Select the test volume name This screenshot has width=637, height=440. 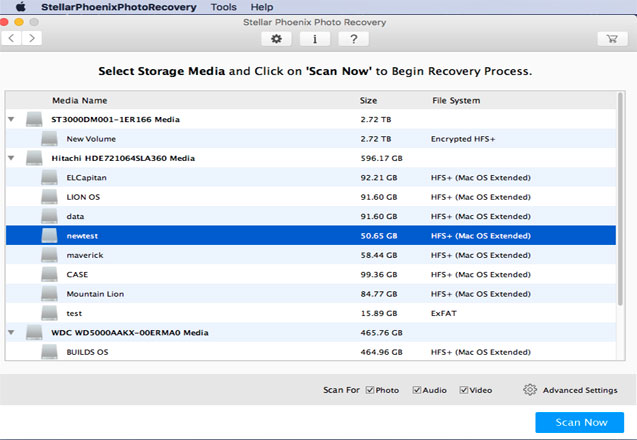pos(74,314)
